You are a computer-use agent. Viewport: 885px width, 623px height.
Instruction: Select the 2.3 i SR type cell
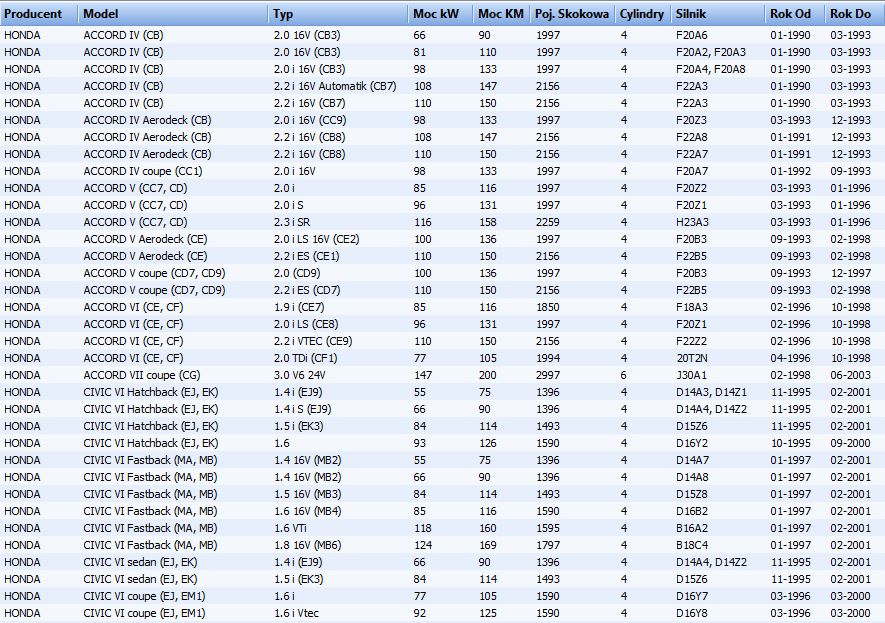coord(292,222)
